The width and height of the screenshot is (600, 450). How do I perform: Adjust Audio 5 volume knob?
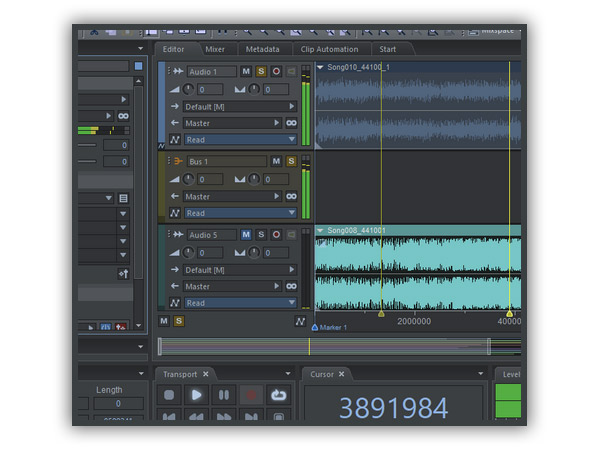click(188, 253)
